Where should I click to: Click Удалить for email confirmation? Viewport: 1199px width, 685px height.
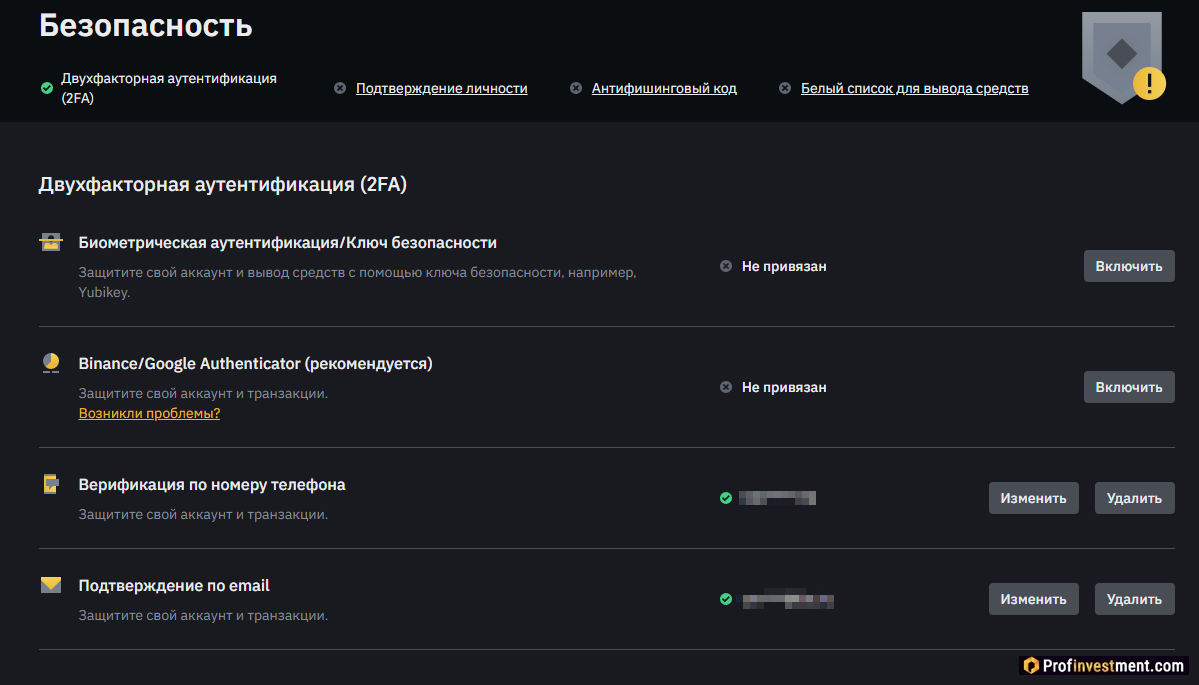1134,599
